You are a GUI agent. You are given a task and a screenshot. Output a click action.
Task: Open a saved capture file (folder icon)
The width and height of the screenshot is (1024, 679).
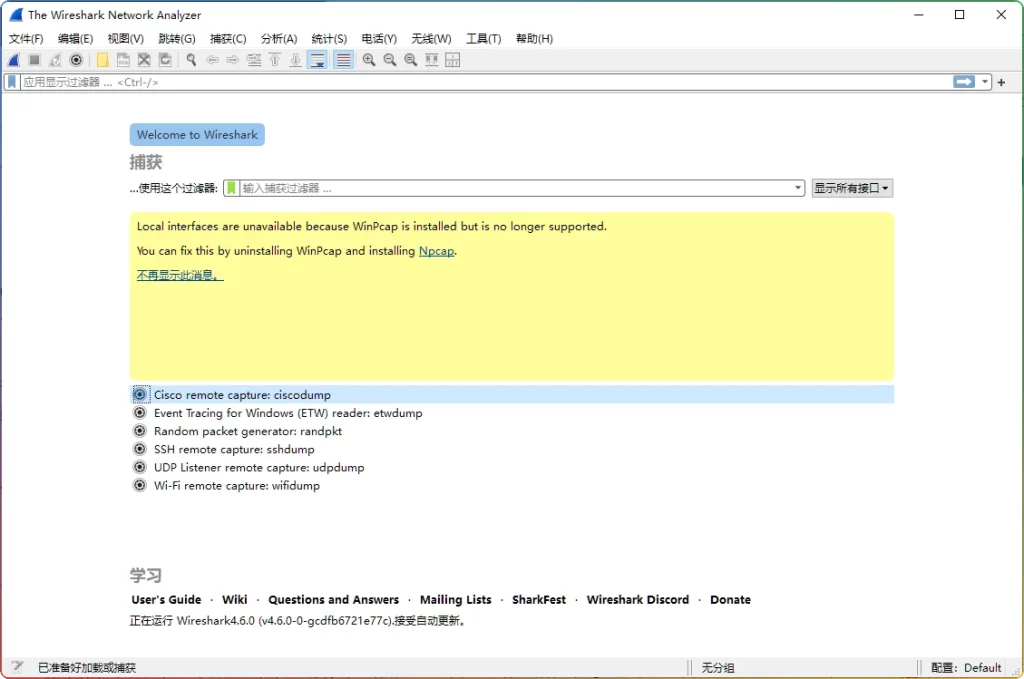(103, 60)
